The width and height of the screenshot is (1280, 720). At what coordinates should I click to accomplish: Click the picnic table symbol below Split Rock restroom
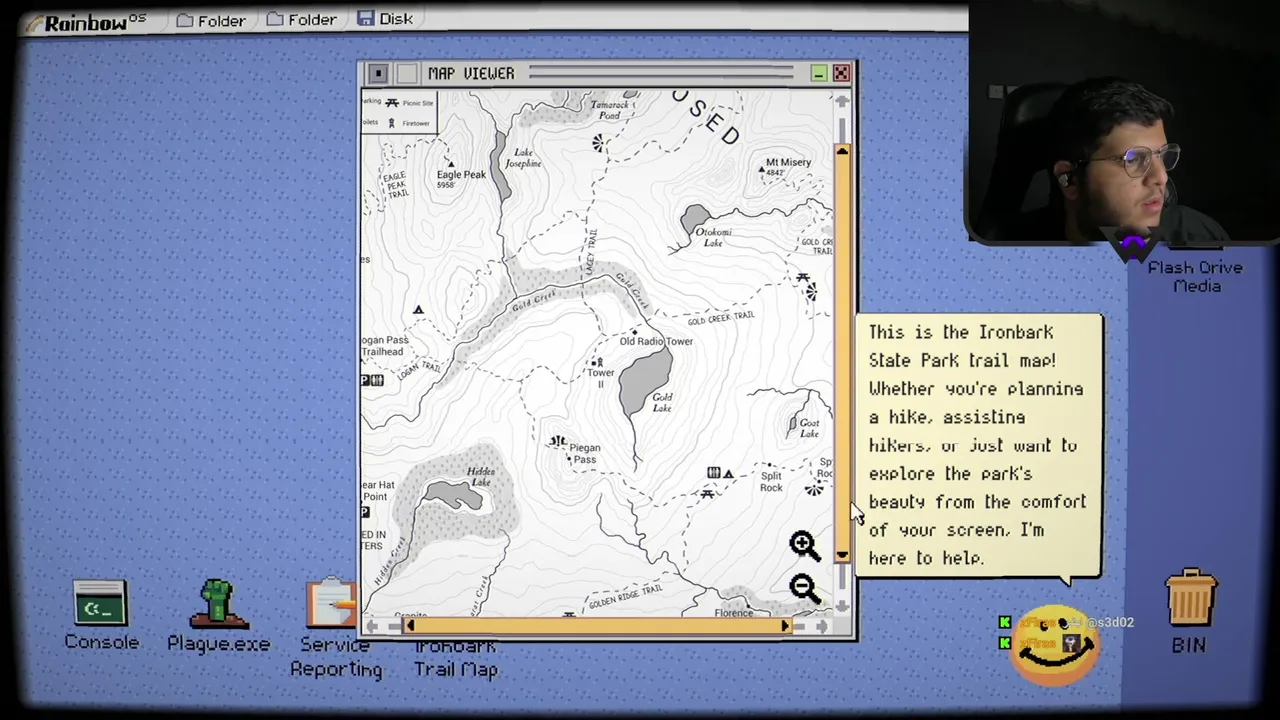click(x=707, y=493)
